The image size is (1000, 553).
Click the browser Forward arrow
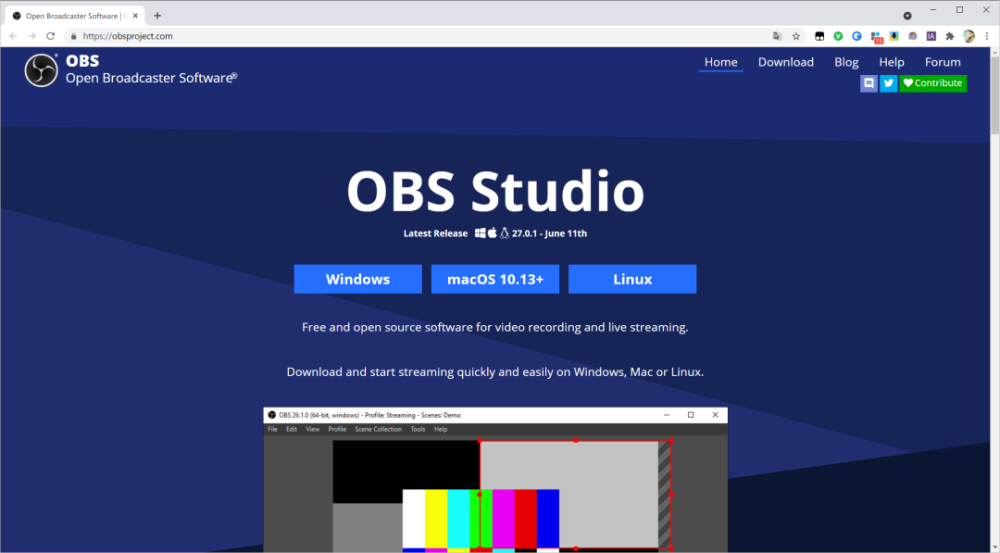coord(32,36)
